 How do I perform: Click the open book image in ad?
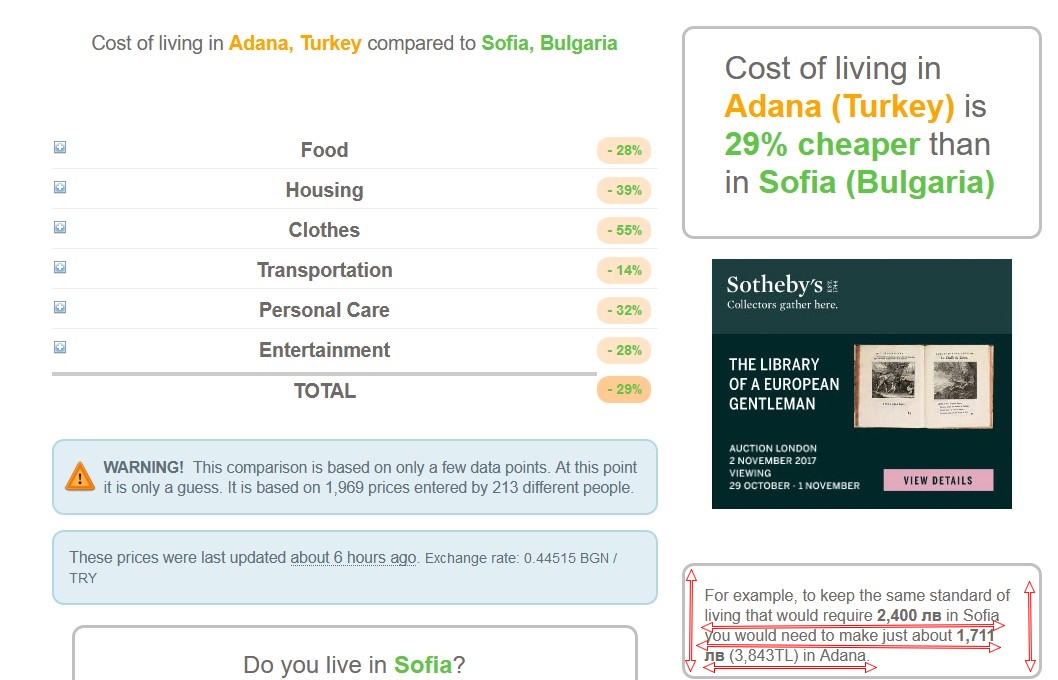click(924, 386)
